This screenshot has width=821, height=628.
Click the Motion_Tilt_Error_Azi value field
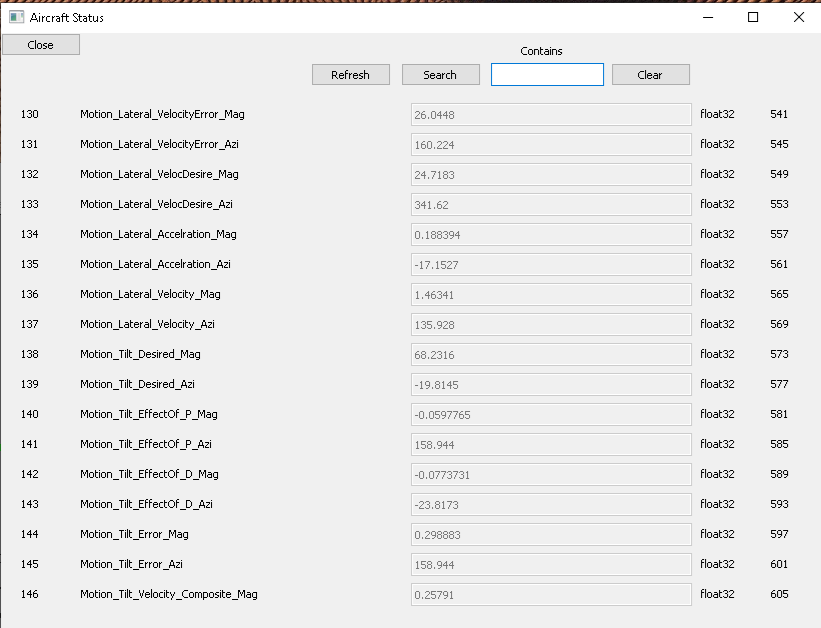coord(551,565)
